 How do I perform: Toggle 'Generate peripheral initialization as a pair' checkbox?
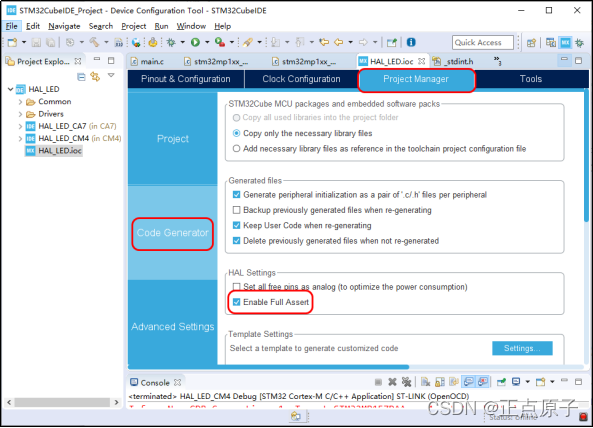click(236, 195)
